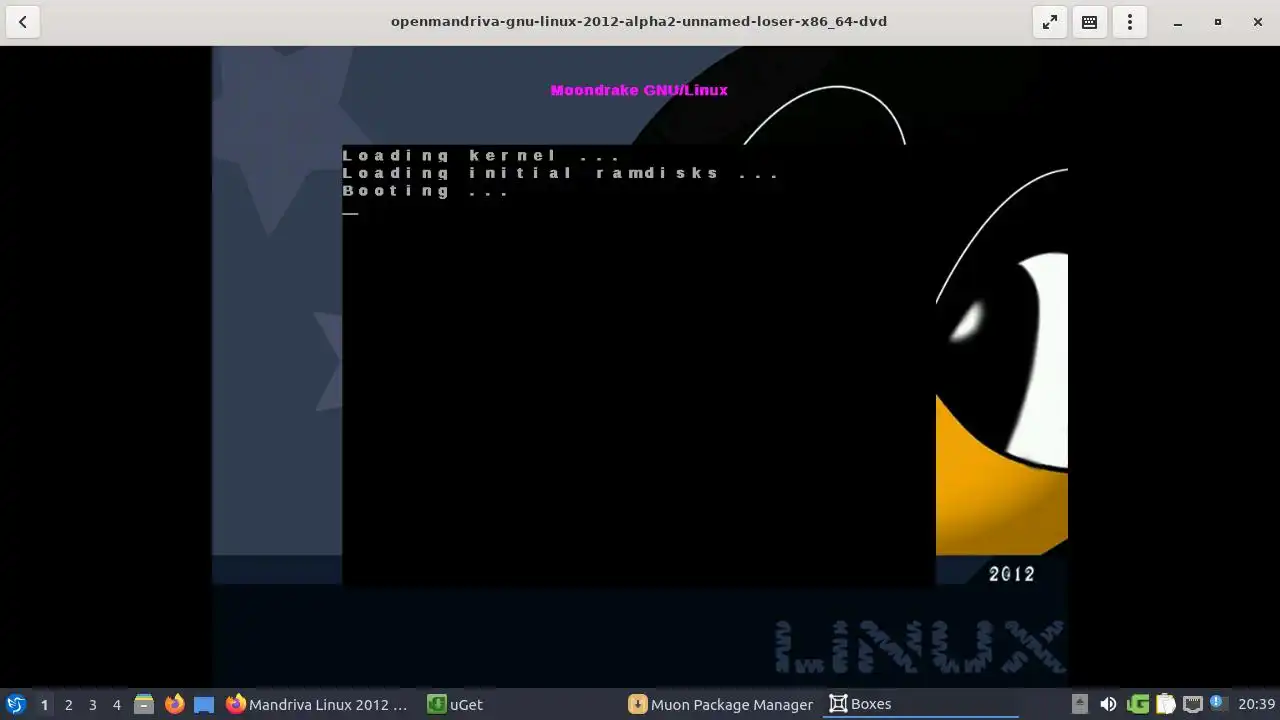Click the virtual machine display showing Booting

[640, 367]
